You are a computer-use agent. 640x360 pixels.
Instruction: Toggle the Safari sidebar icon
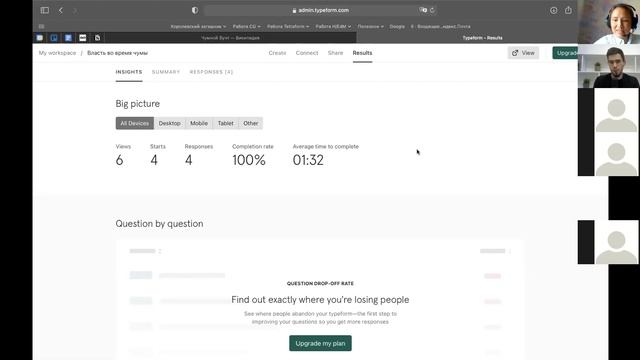click(45, 10)
